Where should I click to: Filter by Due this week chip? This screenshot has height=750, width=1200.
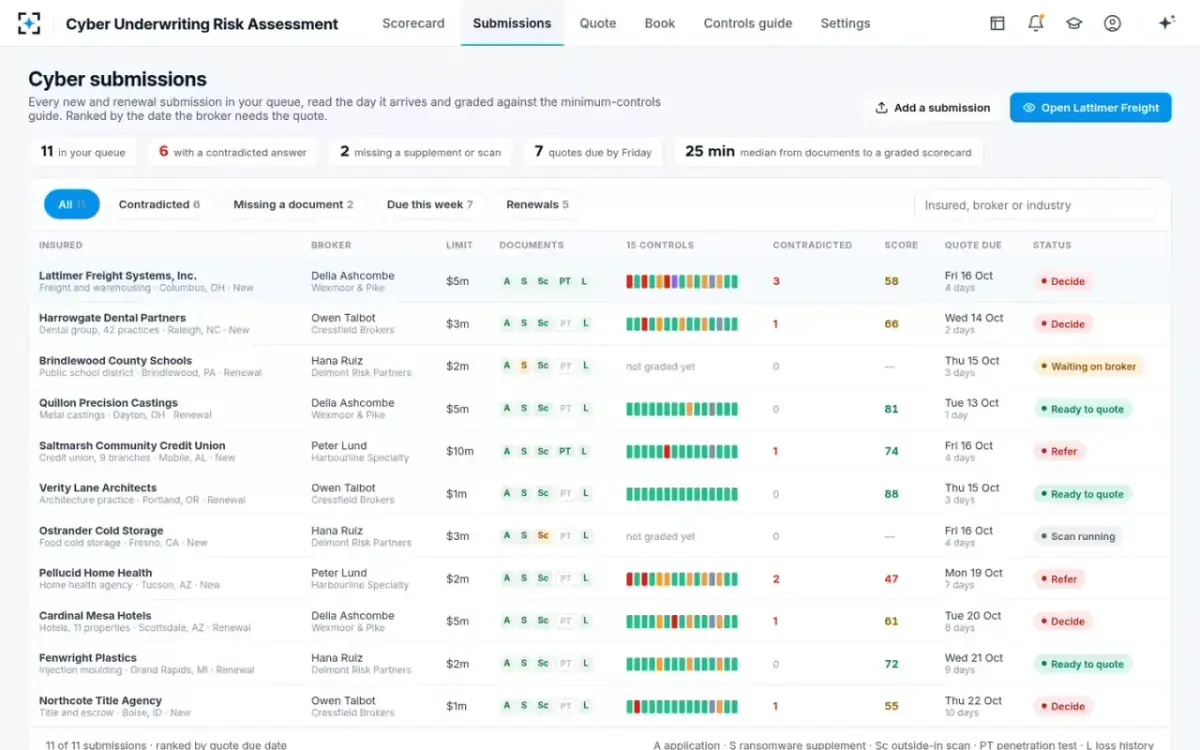(429, 205)
